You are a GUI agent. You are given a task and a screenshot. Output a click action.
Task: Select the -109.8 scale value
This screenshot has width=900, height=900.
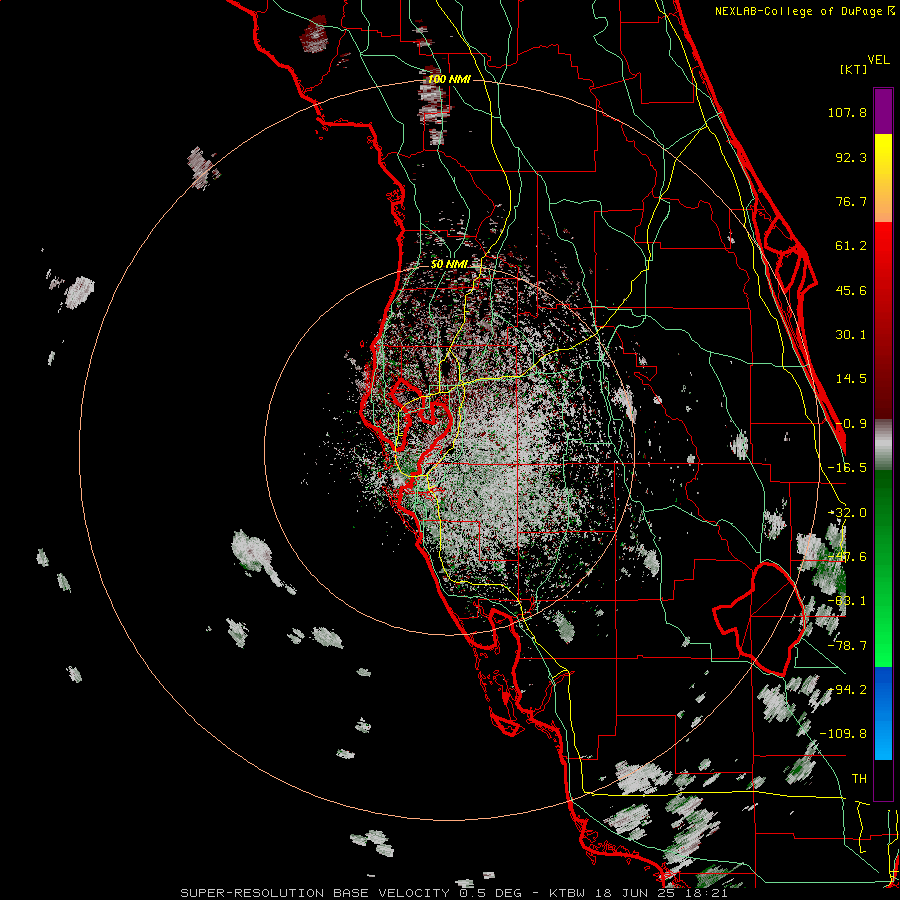coord(844,734)
